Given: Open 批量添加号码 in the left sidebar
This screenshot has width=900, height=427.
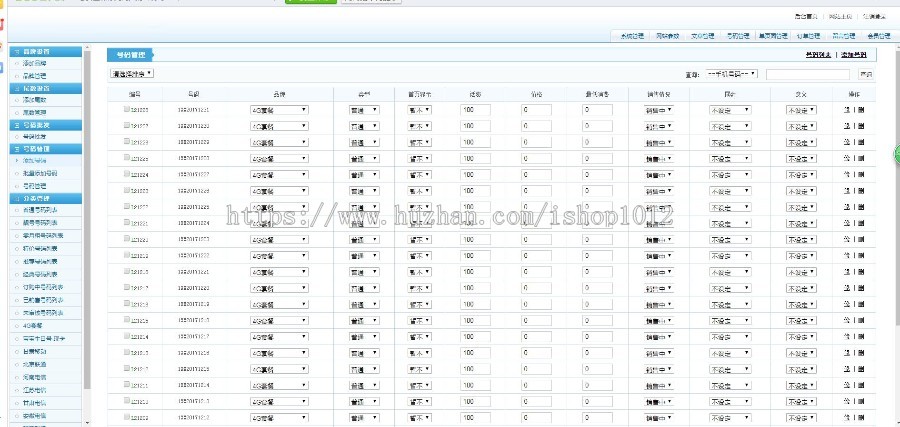Looking at the screenshot, I should 40,173.
